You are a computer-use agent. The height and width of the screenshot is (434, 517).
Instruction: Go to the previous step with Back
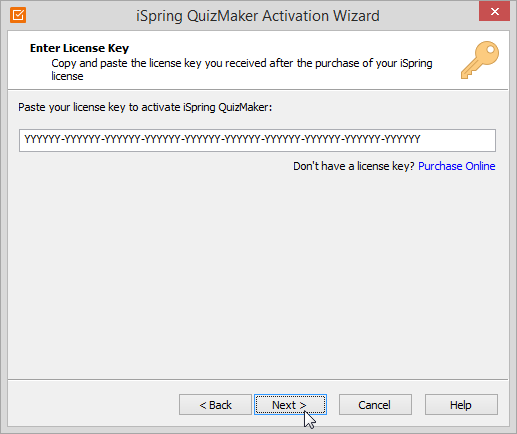click(215, 405)
